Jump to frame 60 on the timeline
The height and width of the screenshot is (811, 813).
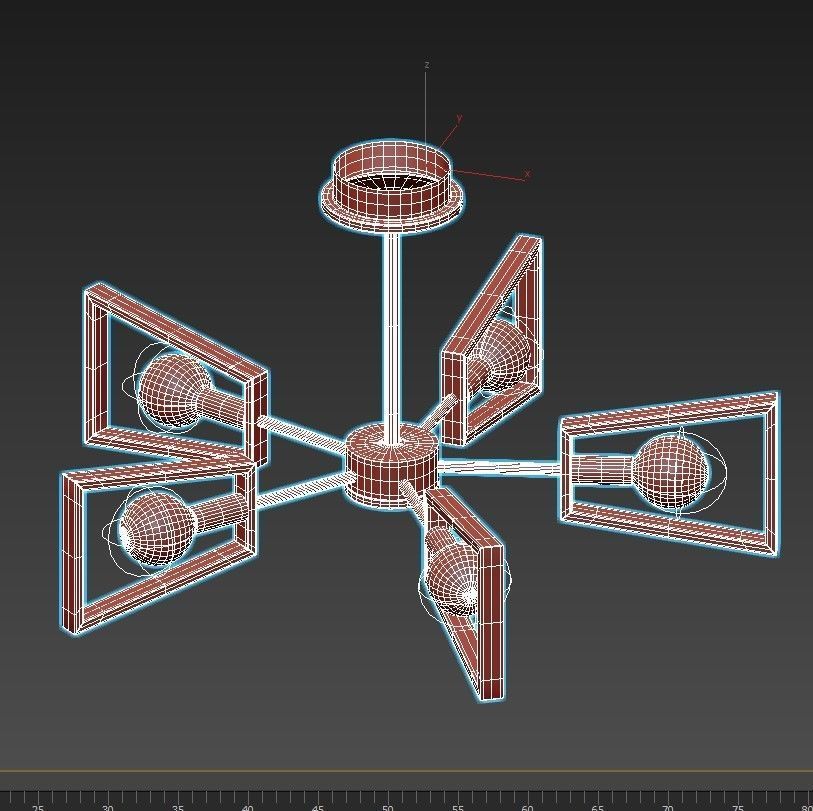coord(527,807)
